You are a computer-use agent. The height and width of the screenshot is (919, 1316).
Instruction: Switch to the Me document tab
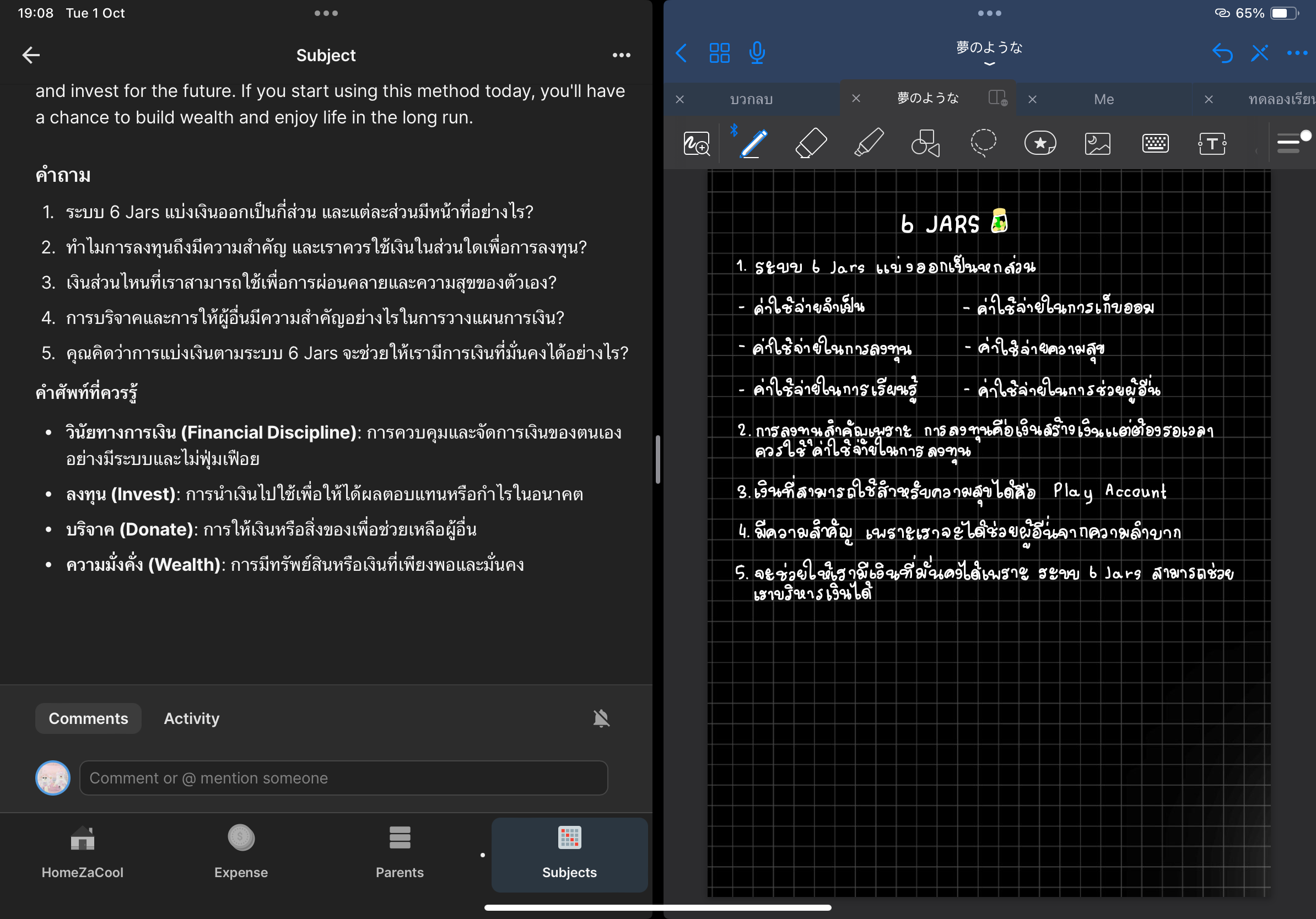tap(1103, 99)
